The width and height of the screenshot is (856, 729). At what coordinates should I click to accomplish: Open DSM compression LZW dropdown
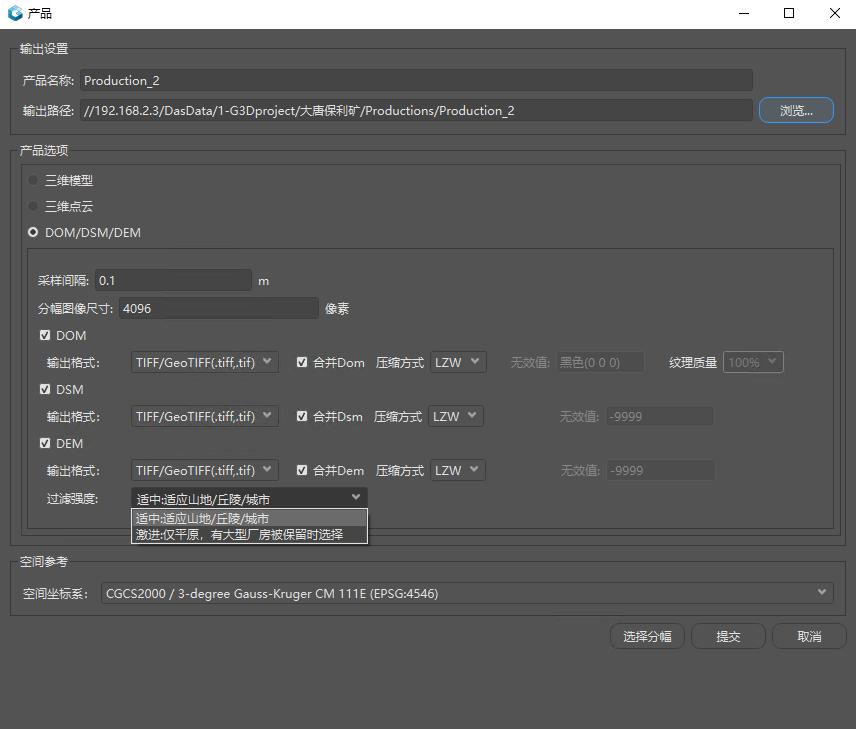pos(456,416)
